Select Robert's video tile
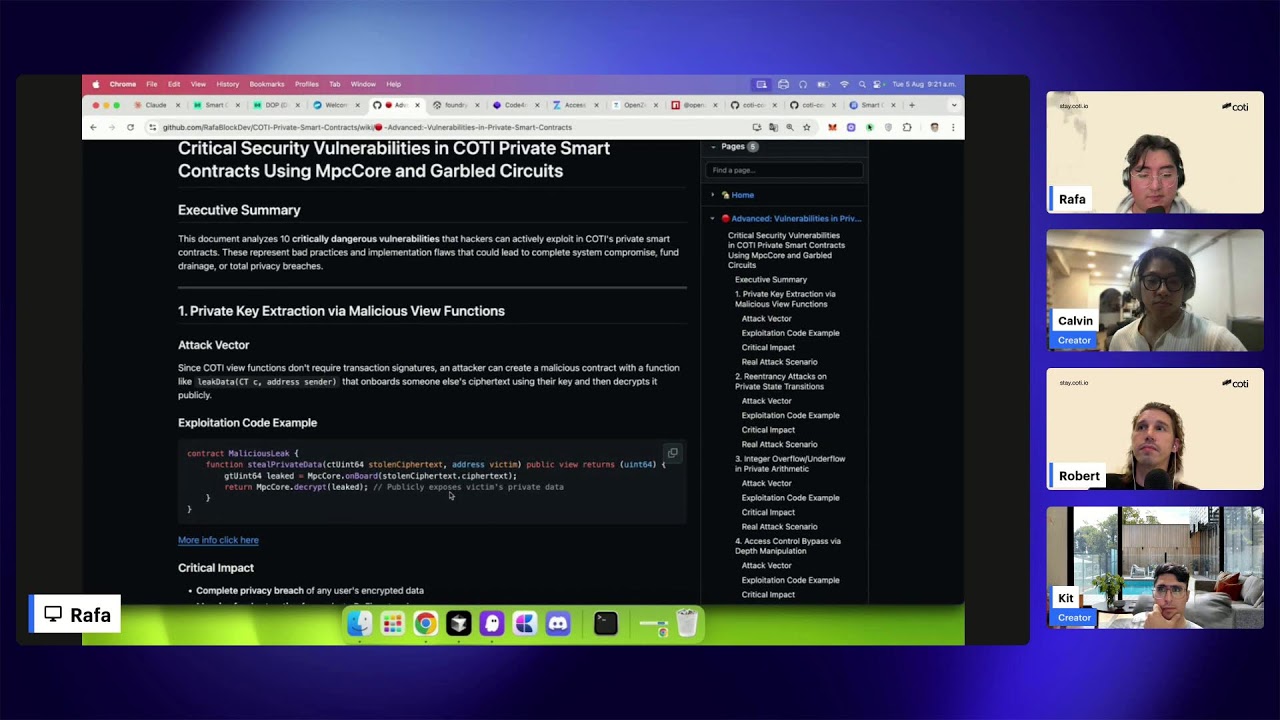1280x720 pixels. 1155,429
